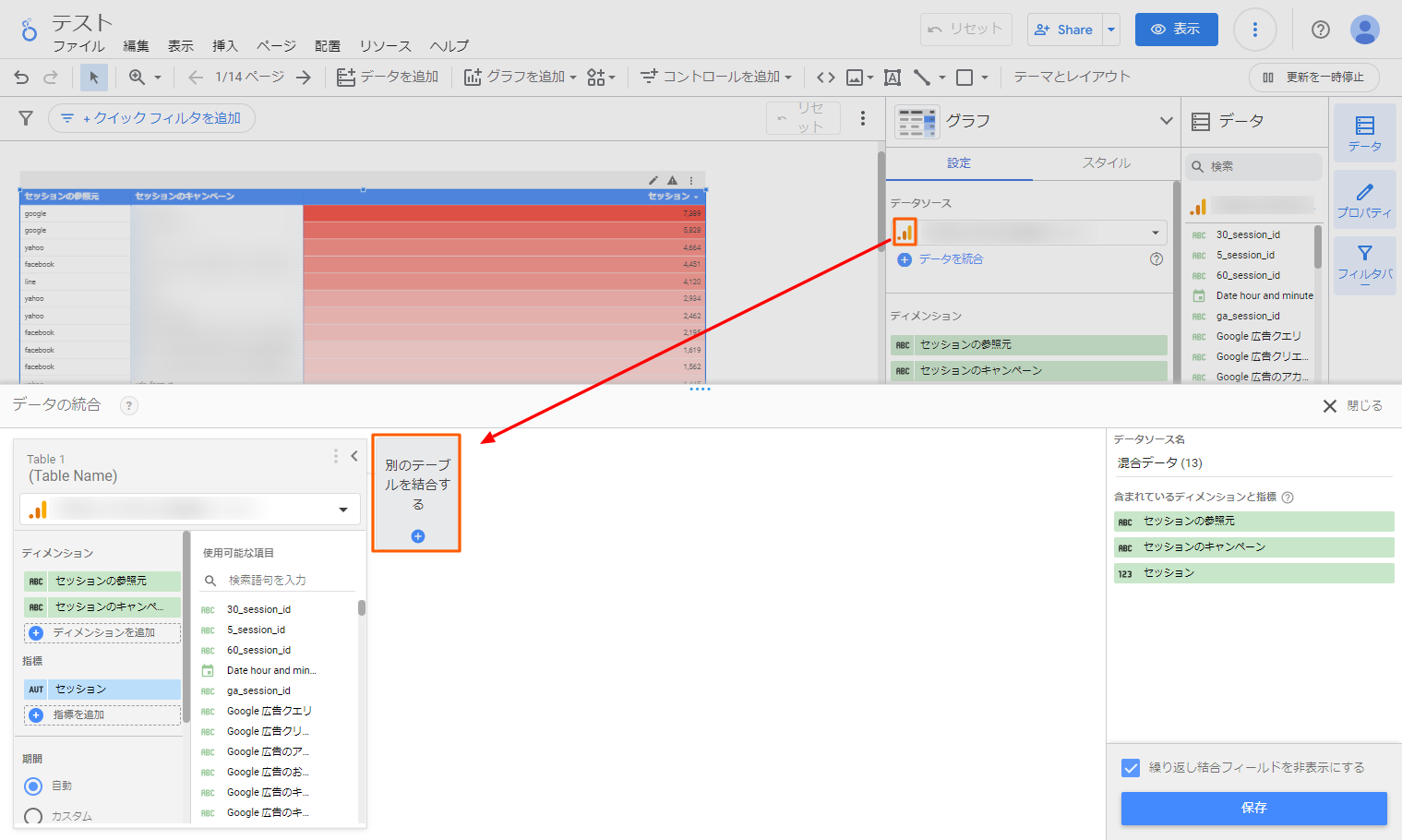Select セッション metric chip in Table 1
Image resolution: width=1402 pixels, height=840 pixels.
102,690
